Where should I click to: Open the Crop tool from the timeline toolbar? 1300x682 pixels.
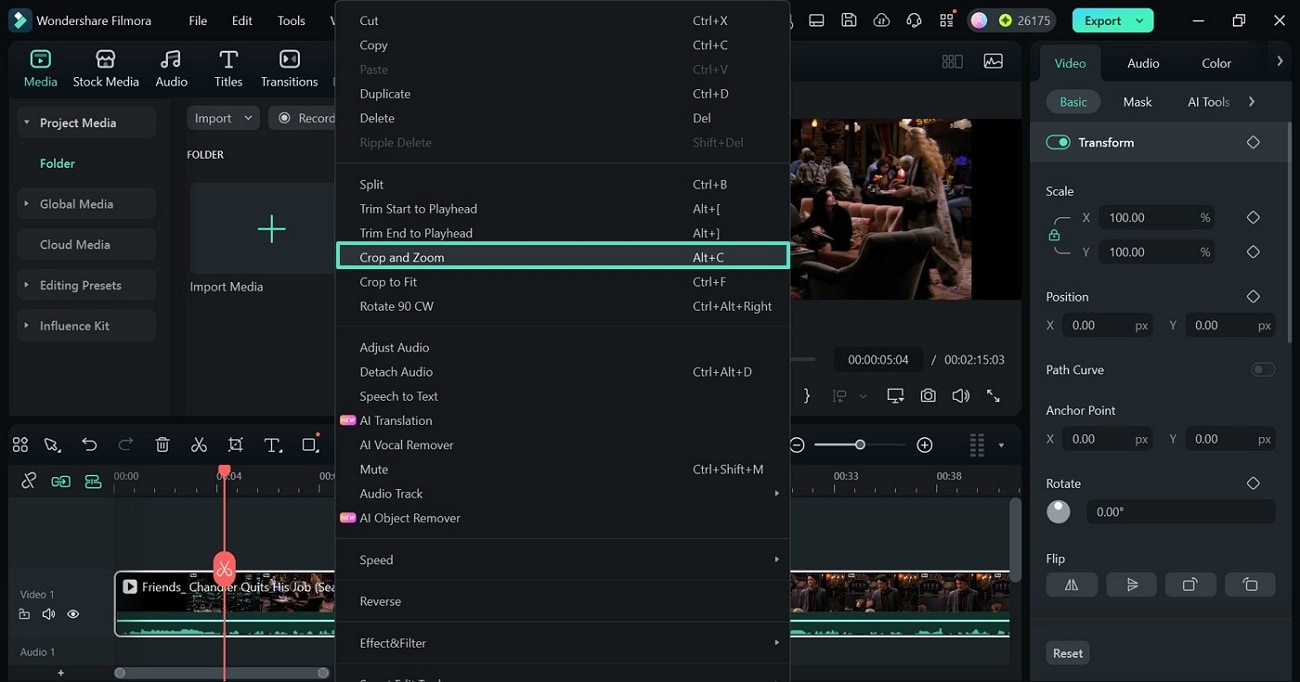236,444
